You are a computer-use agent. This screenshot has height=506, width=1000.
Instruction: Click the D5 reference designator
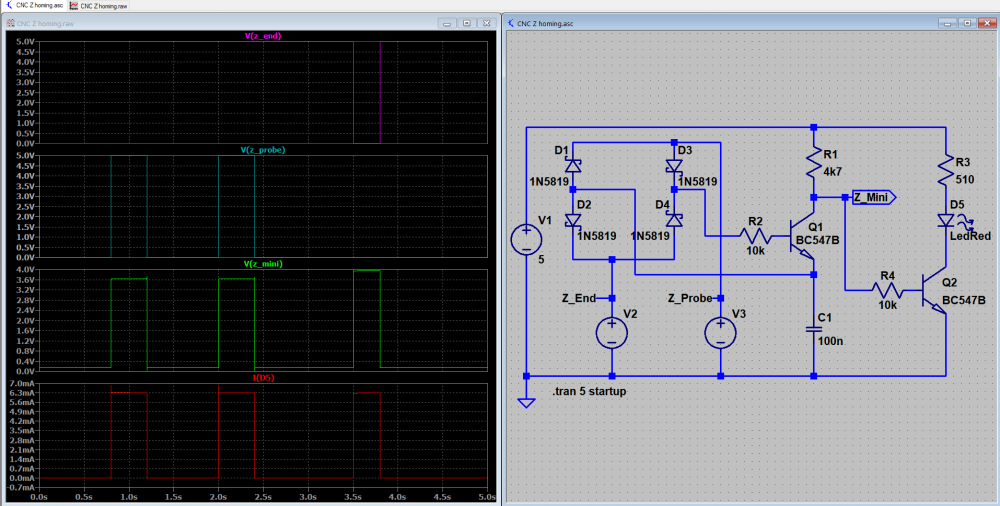[957, 205]
